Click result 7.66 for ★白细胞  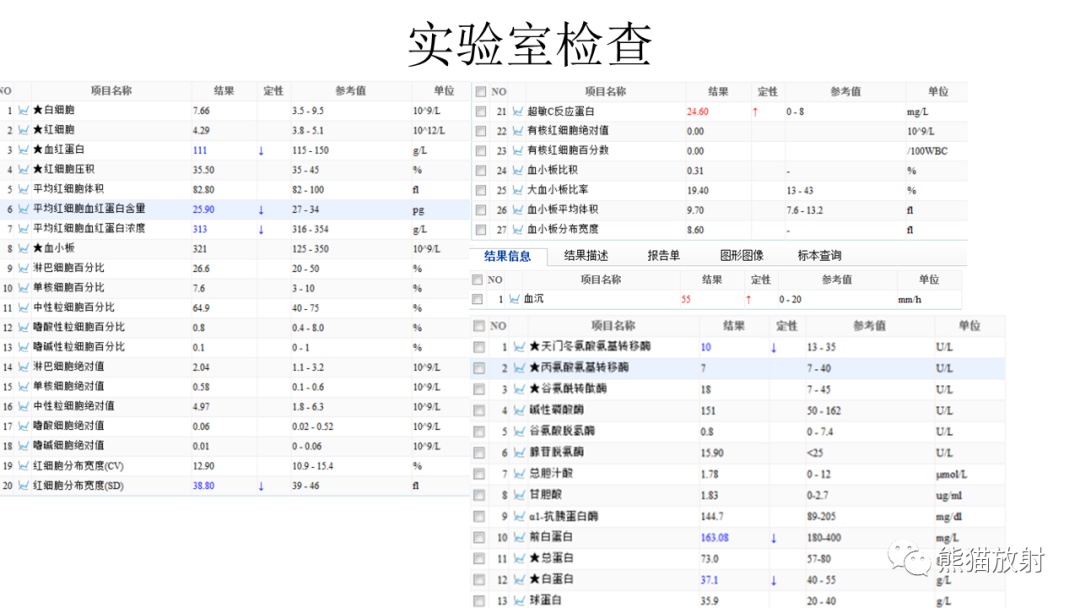click(x=202, y=111)
